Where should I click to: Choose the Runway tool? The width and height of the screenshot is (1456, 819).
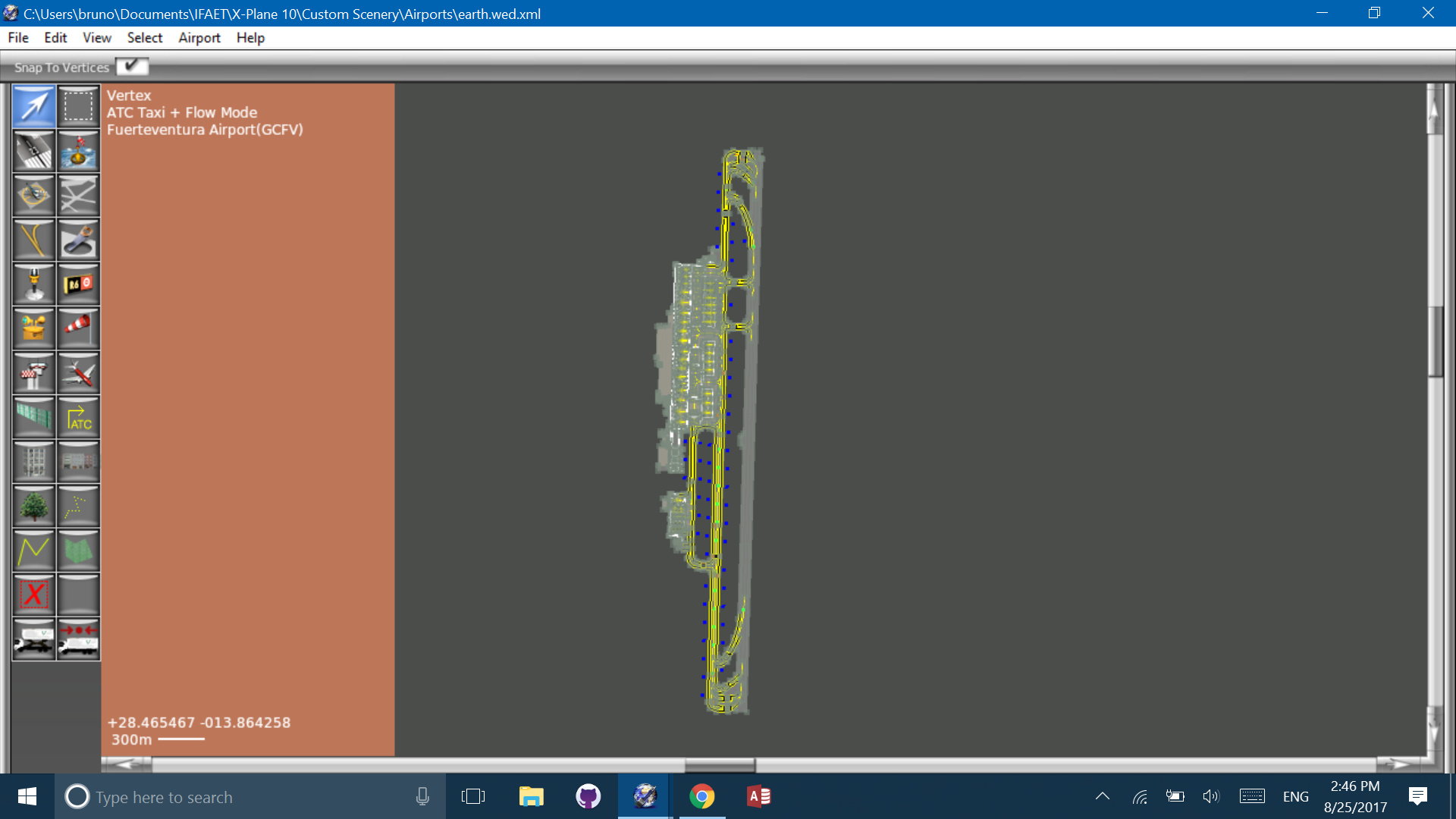[34, 151]
